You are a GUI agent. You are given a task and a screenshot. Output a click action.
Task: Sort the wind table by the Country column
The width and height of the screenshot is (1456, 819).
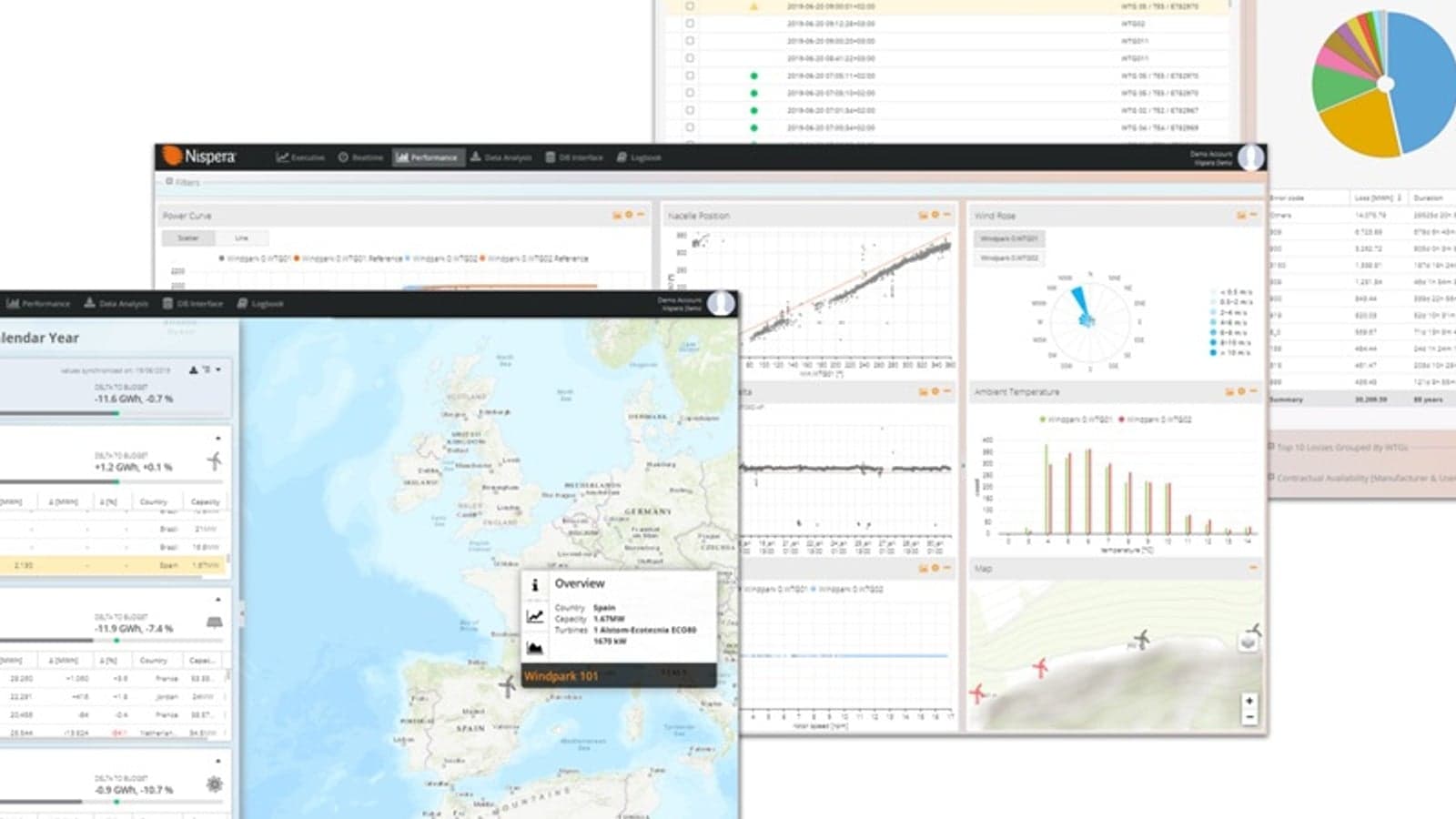(154, 501)
